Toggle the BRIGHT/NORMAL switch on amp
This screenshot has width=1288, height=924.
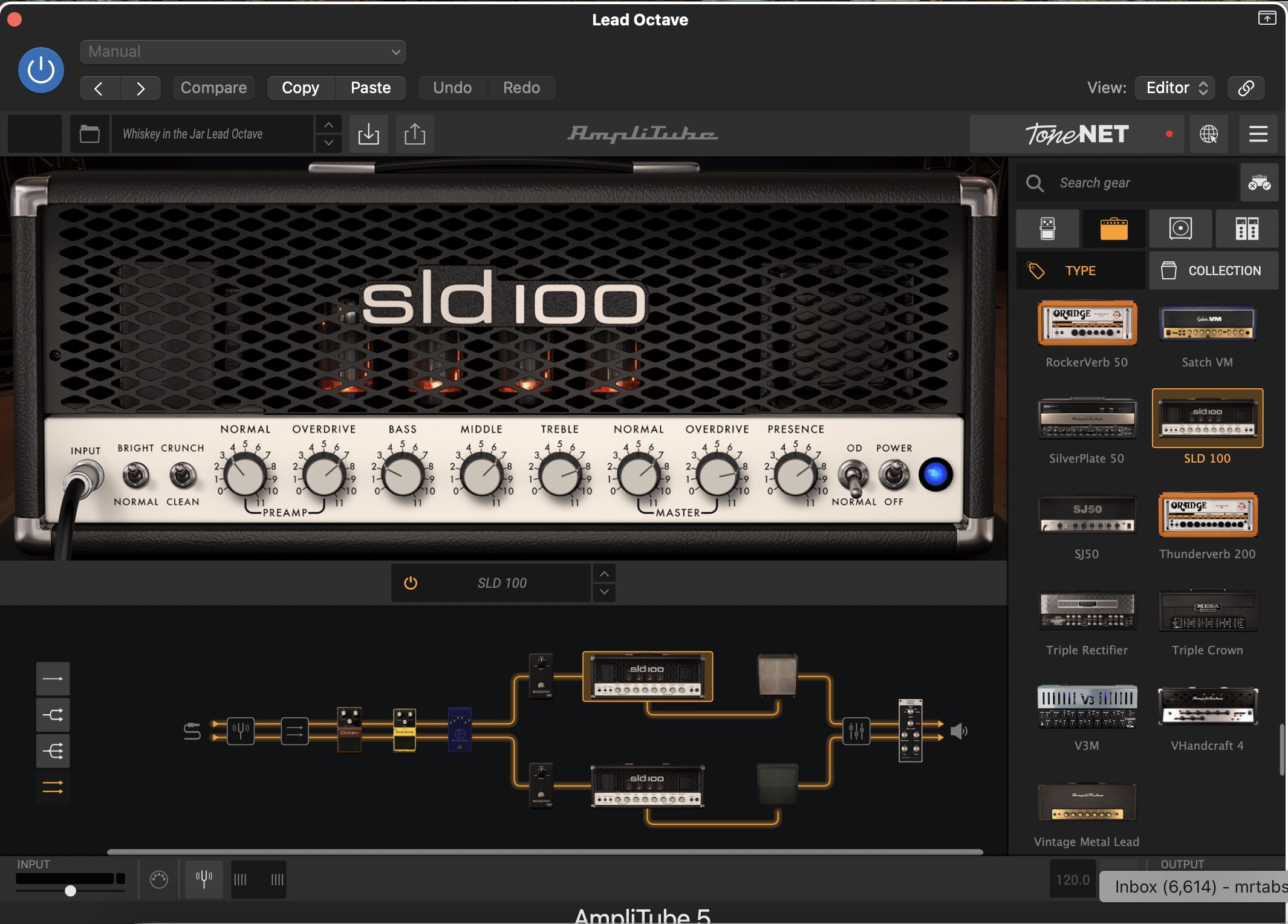[x=136, y=475]
